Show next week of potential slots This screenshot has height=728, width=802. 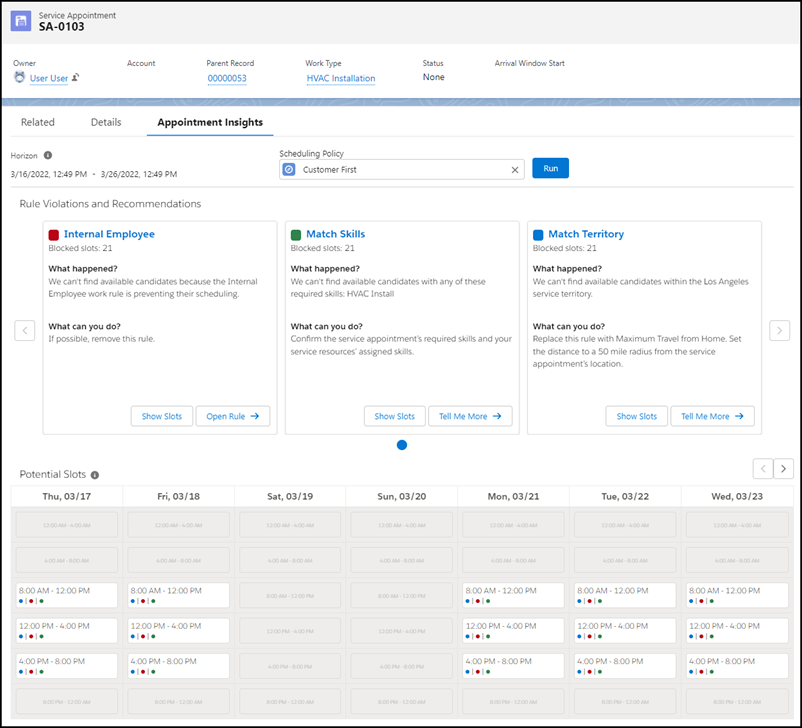pyautogui.click(x=784, y=468)
